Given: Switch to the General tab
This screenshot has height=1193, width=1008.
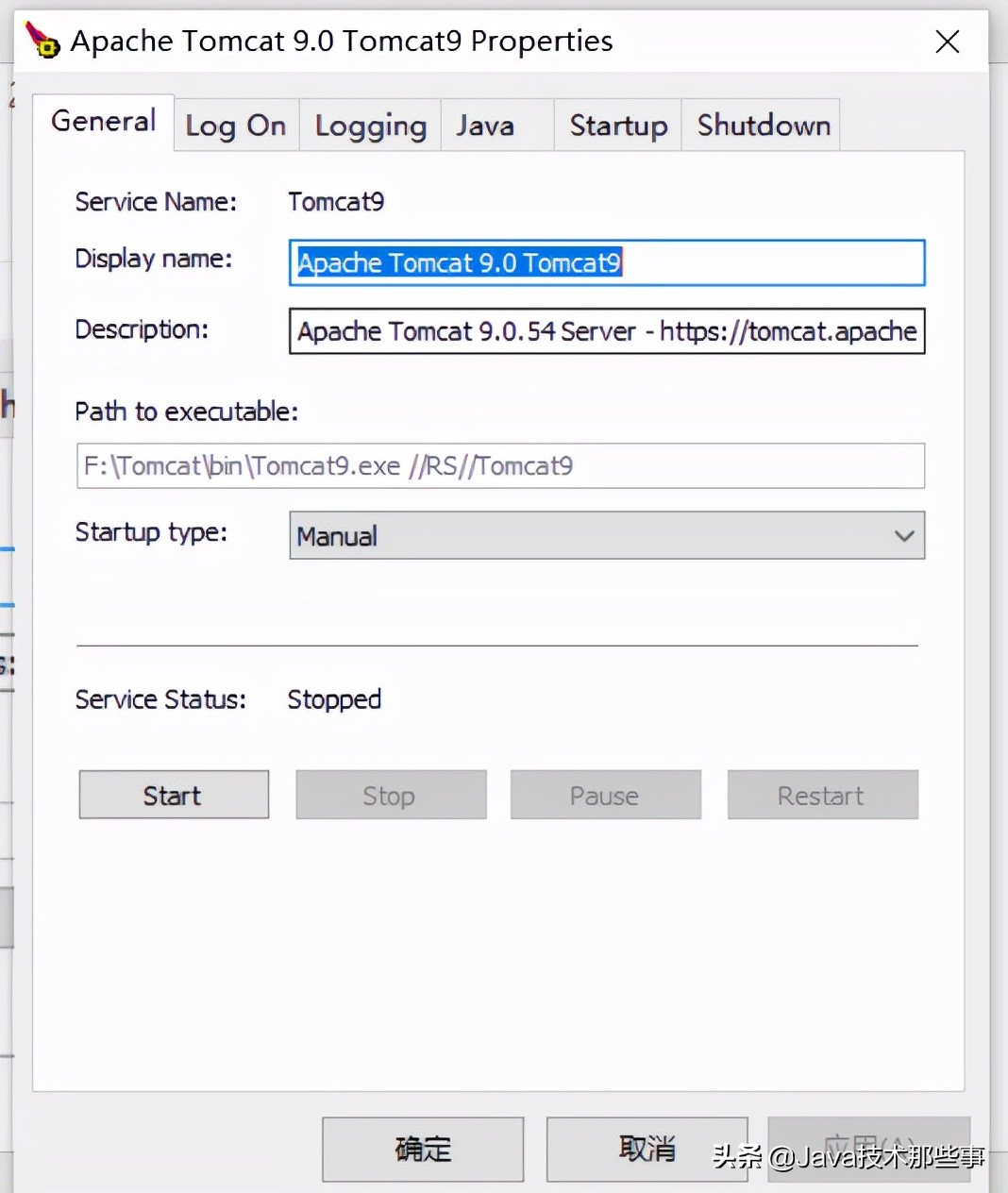Looking at the screenshot, I should click(x=104, y=122).
